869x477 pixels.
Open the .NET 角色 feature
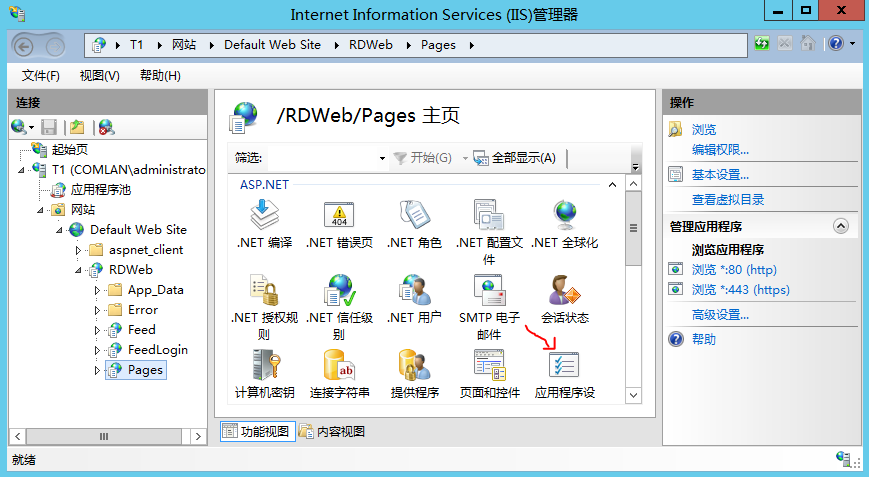(x=414, y=214)
